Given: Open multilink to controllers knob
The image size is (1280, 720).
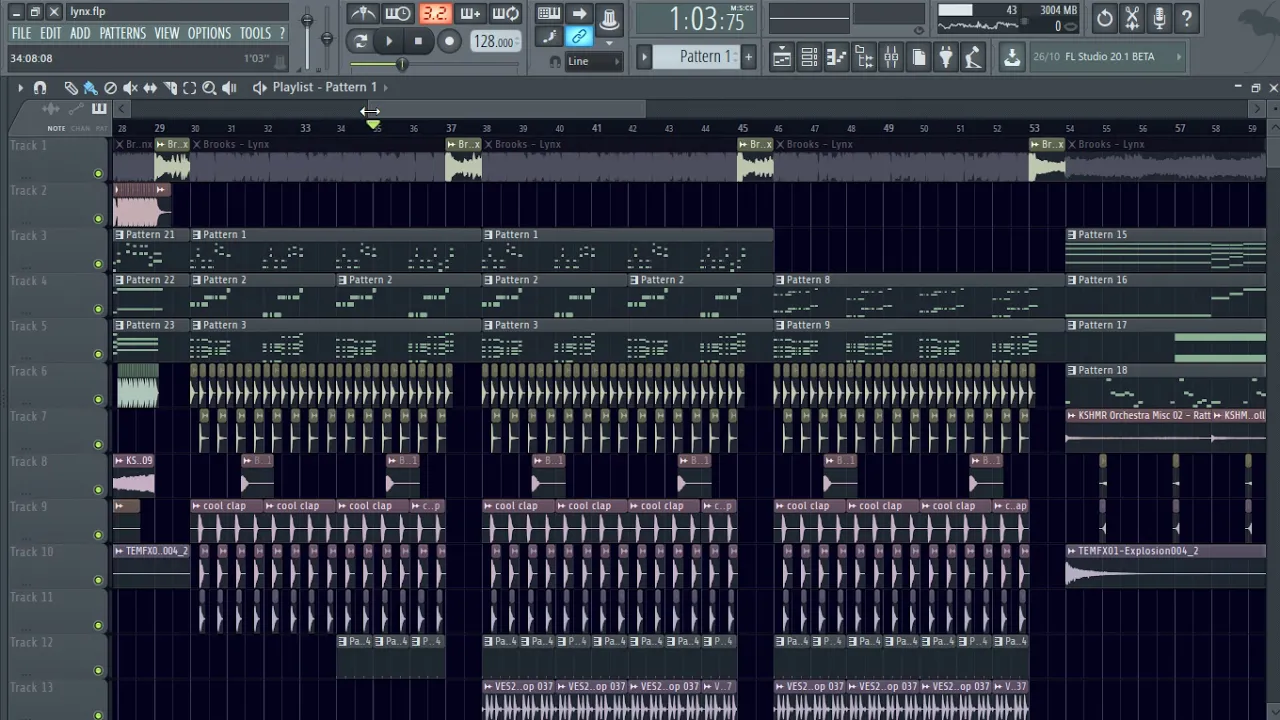Looking at the screenshot, I should coord(609,18).
